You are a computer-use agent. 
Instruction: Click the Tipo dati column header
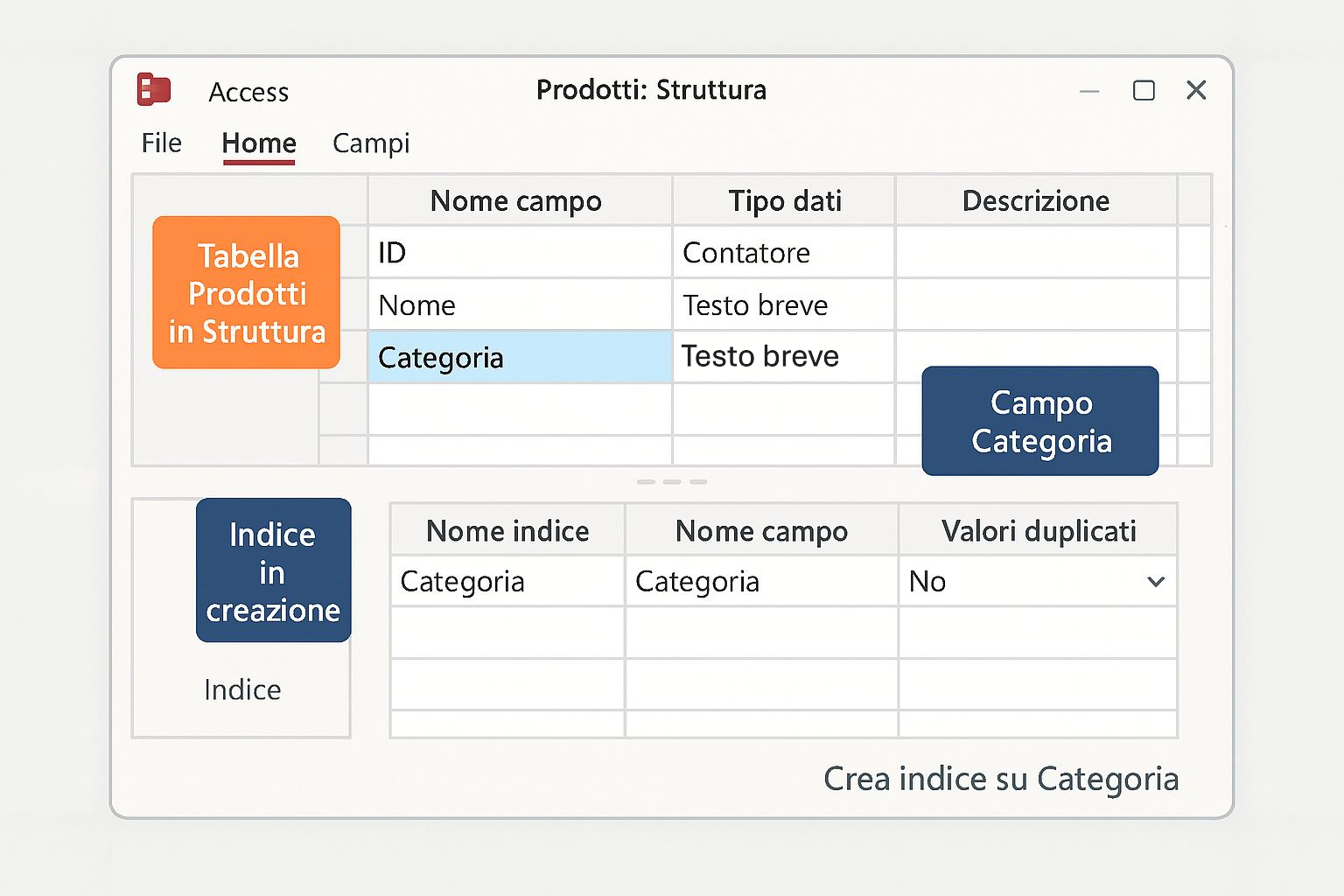click(784, 201)
